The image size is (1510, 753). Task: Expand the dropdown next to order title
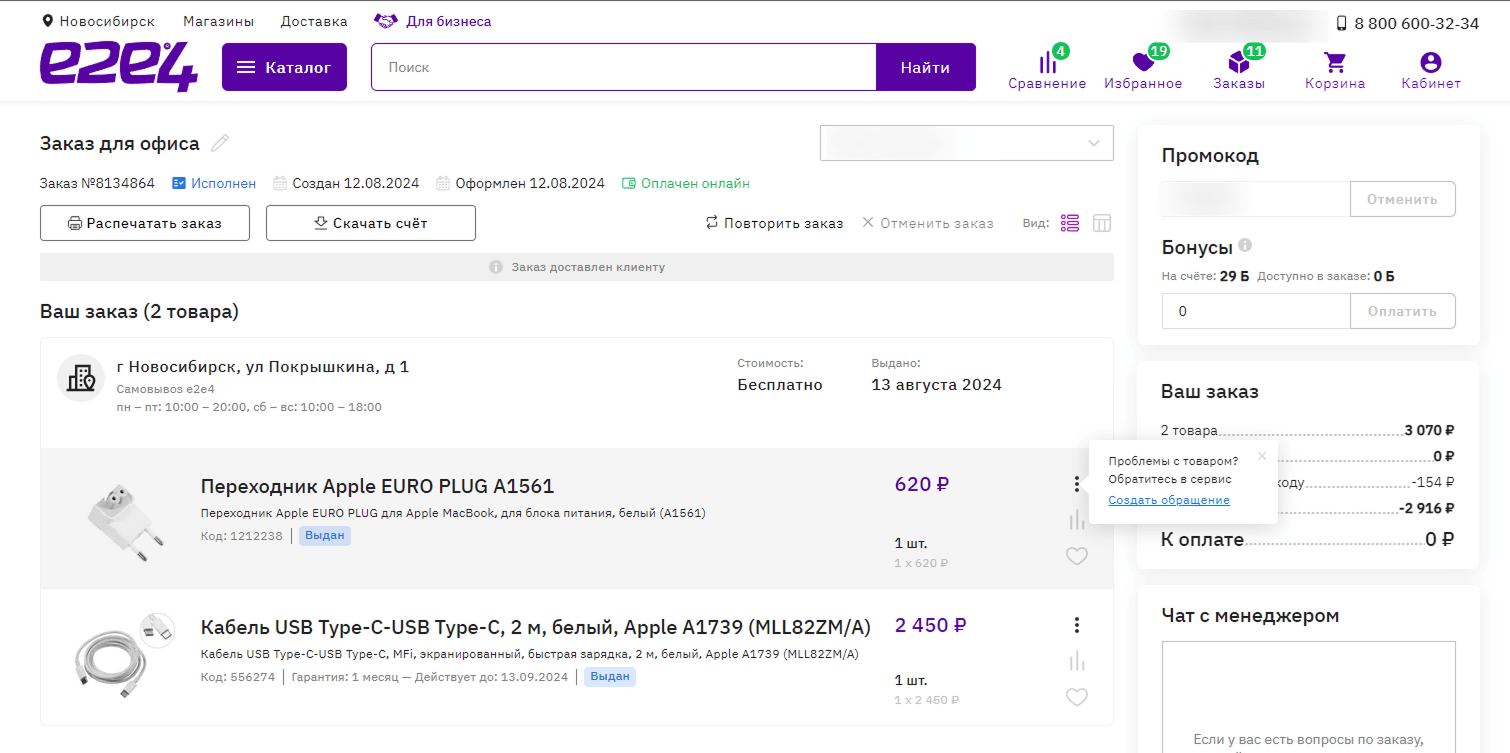coord(966,143)
